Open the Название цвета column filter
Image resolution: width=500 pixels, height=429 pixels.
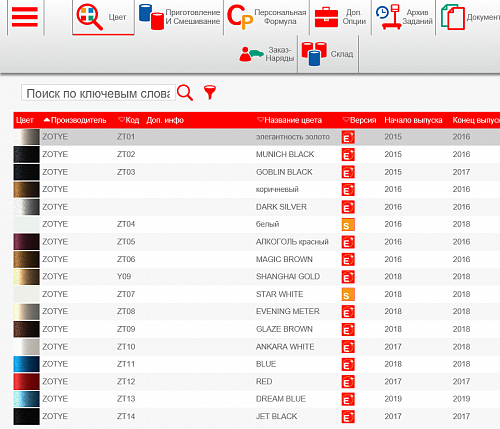260,120
